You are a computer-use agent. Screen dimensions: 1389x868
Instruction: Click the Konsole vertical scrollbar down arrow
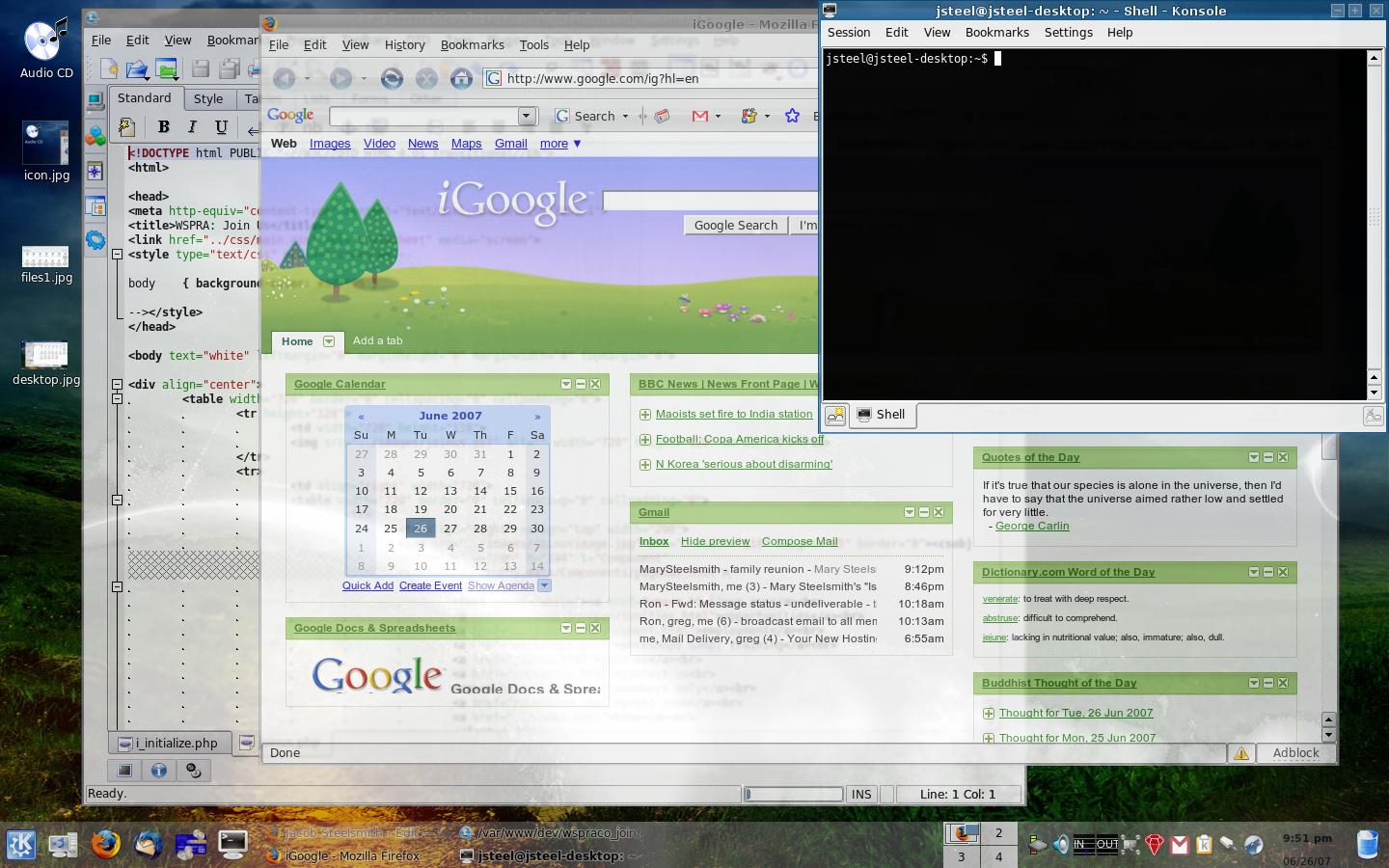1374,393
